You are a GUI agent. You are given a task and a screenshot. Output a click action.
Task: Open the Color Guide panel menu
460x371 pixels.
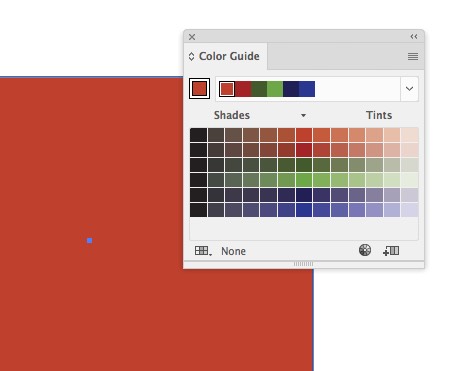413,56
